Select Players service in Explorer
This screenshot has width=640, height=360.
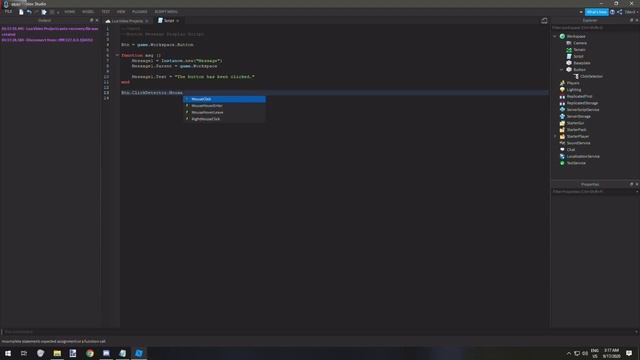(573, 83)
